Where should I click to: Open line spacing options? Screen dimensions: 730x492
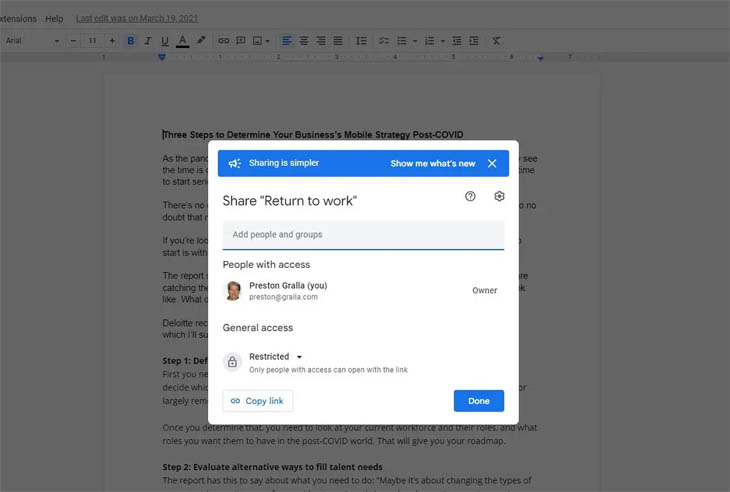click(x=361, y=41)
